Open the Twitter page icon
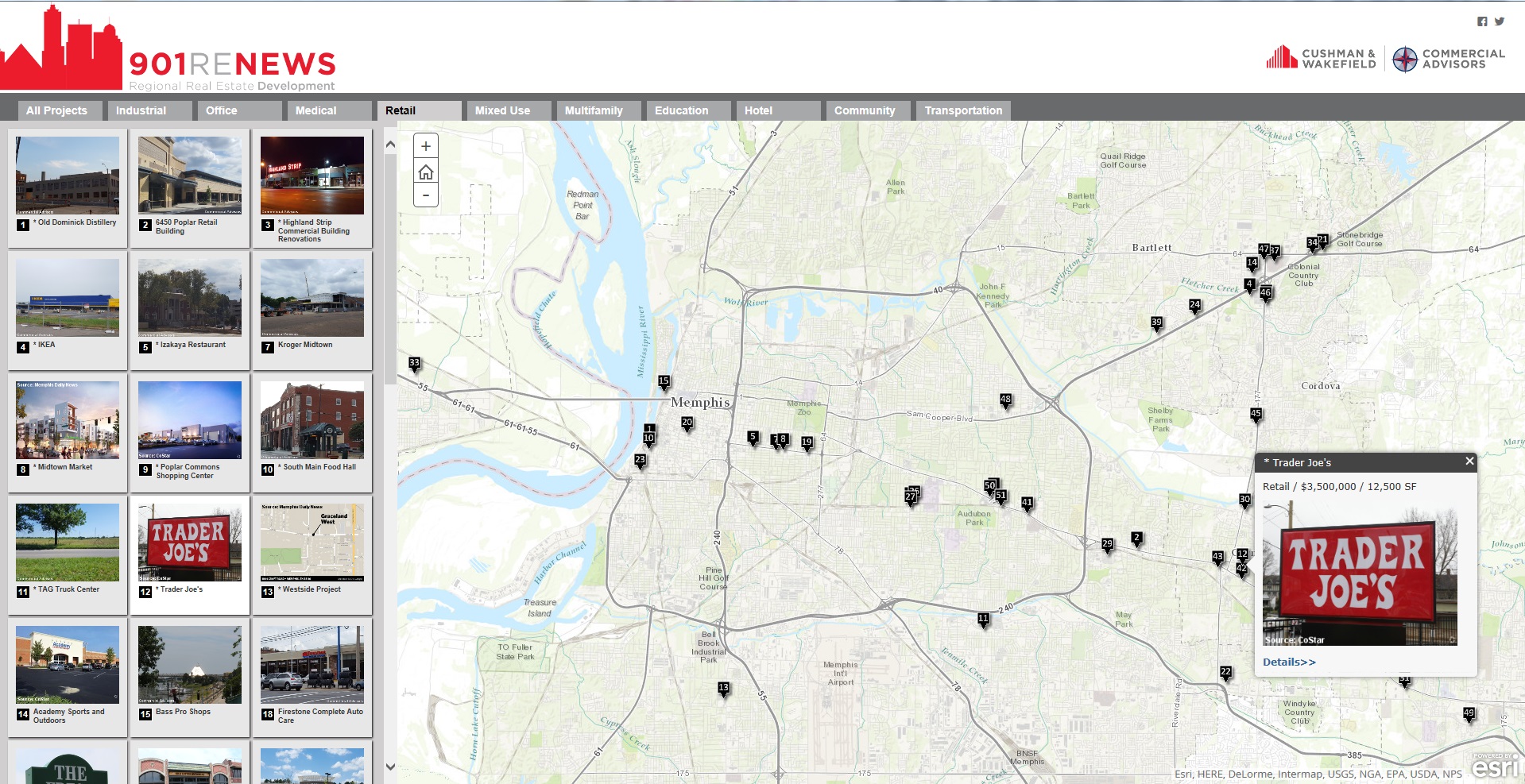 (1499, 21)
